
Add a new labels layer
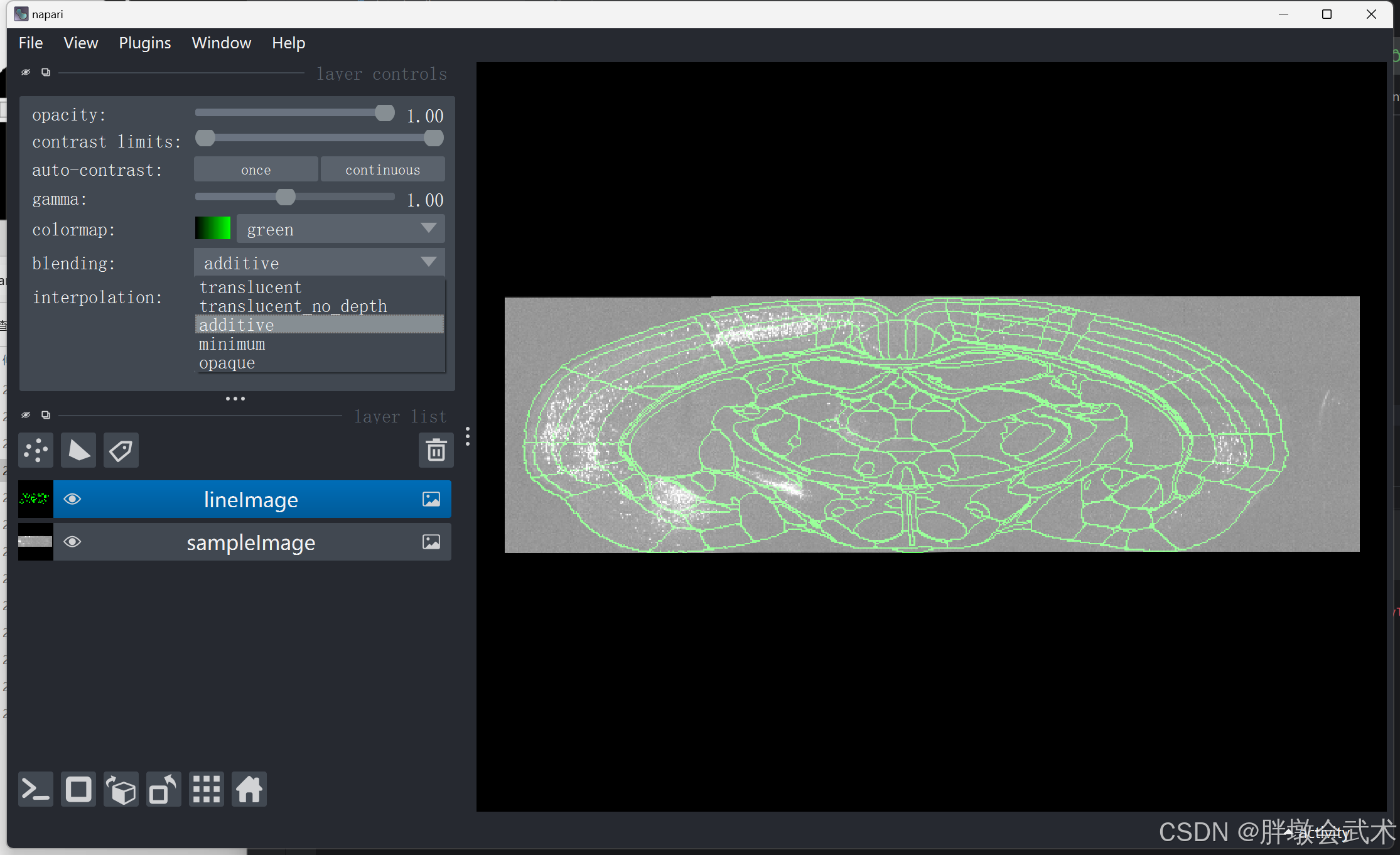[x=121, y=450]
